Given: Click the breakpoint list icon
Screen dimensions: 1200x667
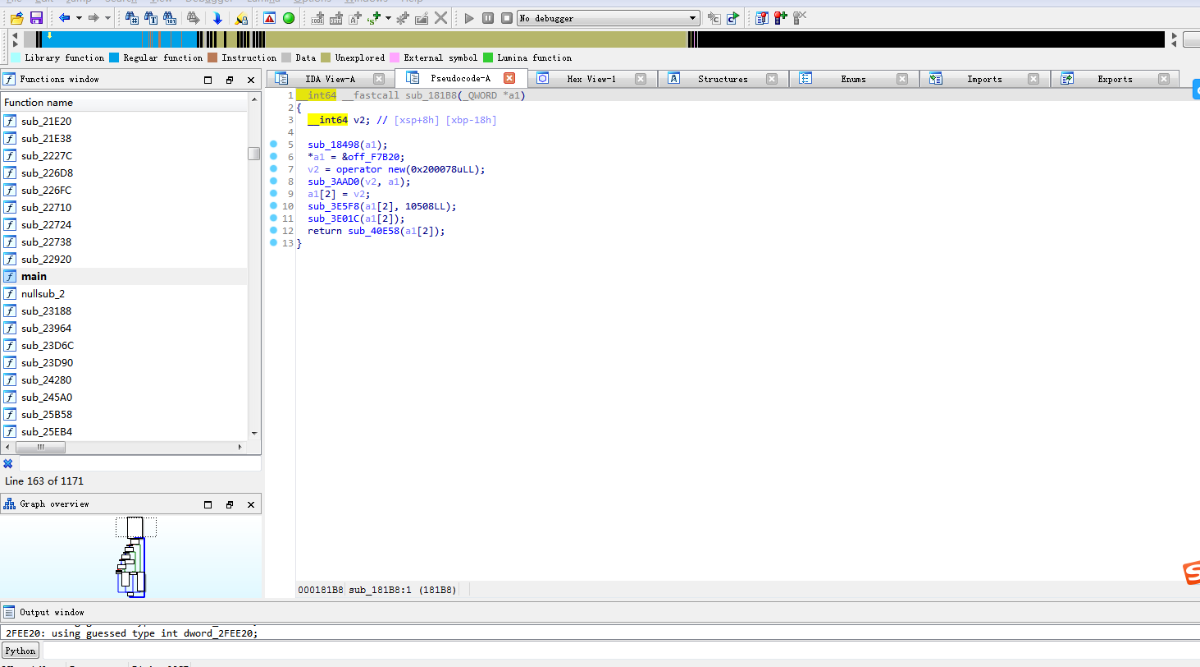Looking at the screenshot, I should (762, 18).
